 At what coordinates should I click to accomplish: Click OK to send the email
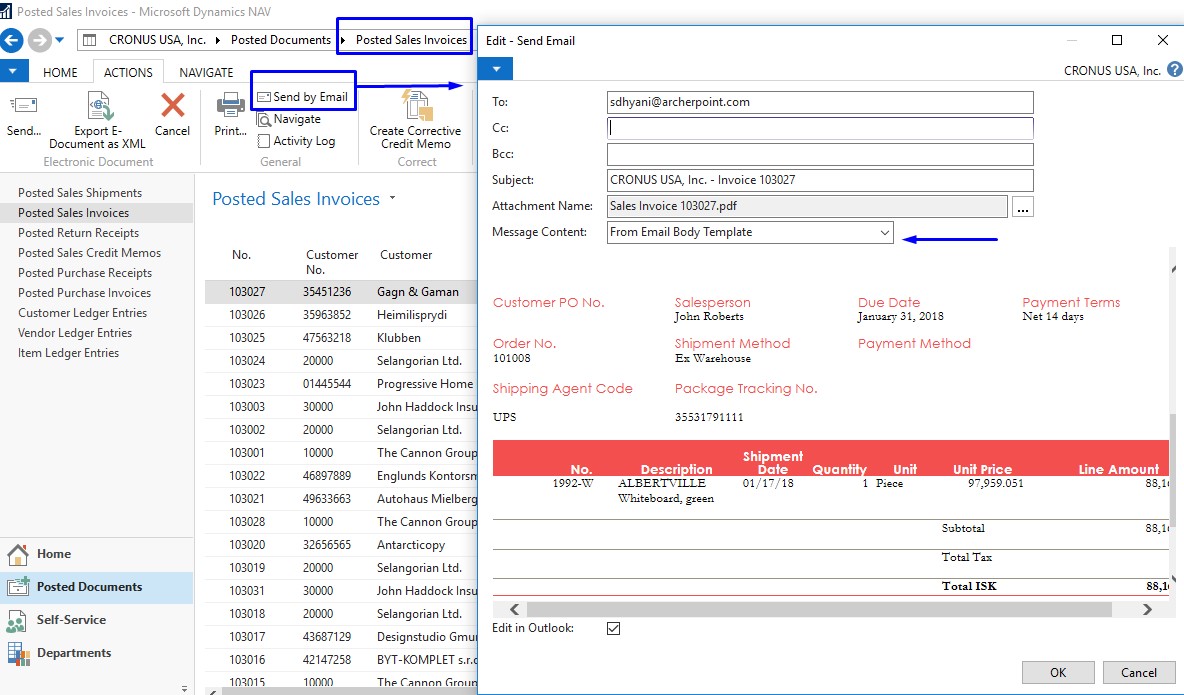(1058, 672)
